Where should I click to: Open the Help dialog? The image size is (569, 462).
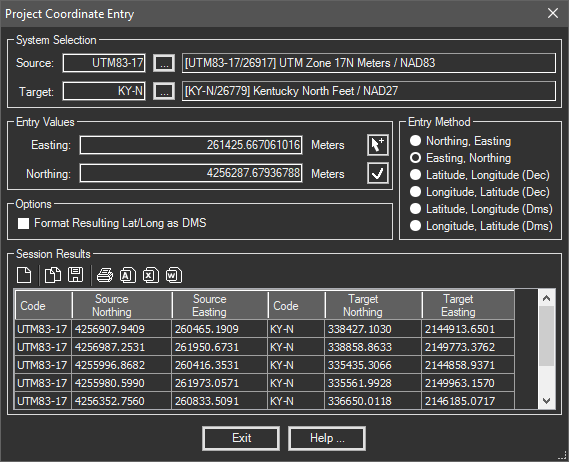pyautogui.click(x=327, y=438)
